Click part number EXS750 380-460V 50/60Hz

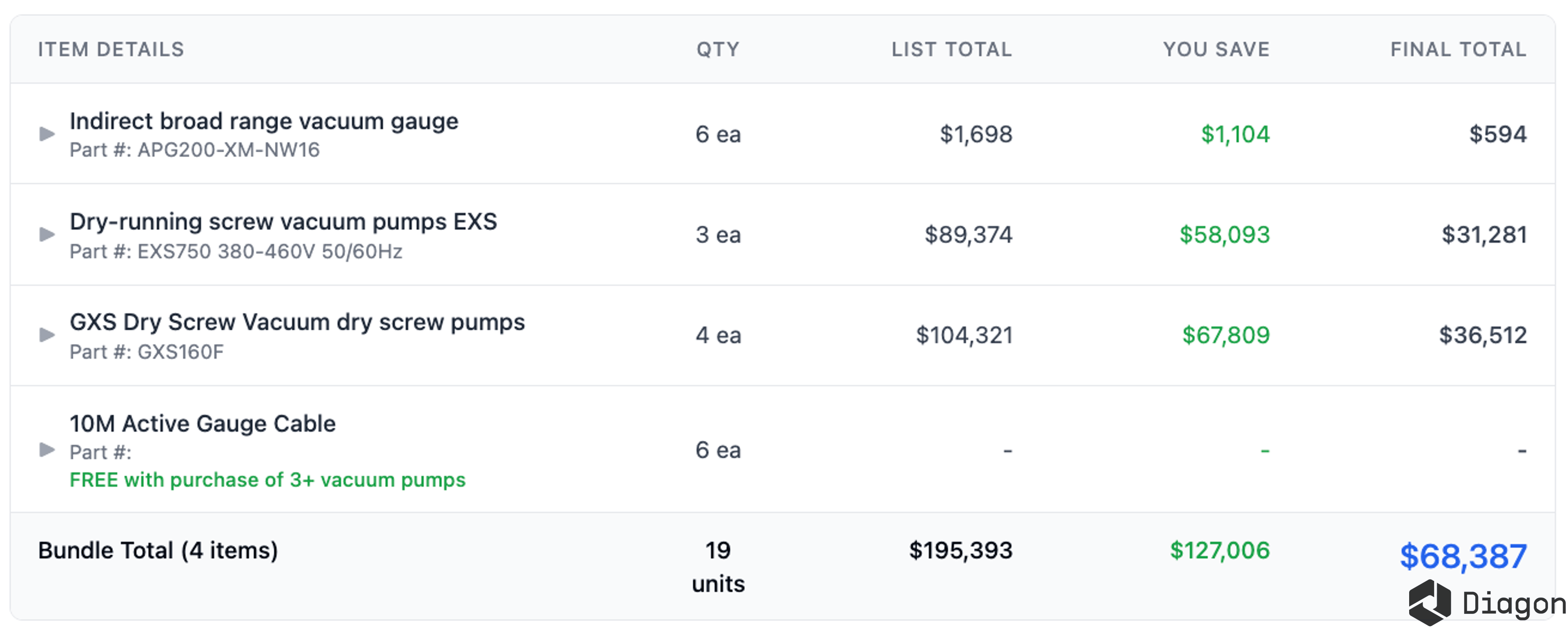click(269, 251)
